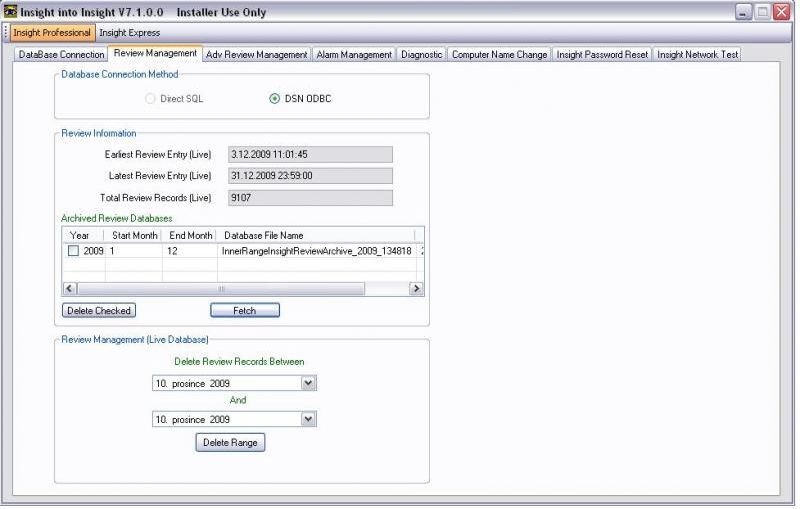
Task: Switch to Insight Network Test tab
Action: click(x=697, y=55)
